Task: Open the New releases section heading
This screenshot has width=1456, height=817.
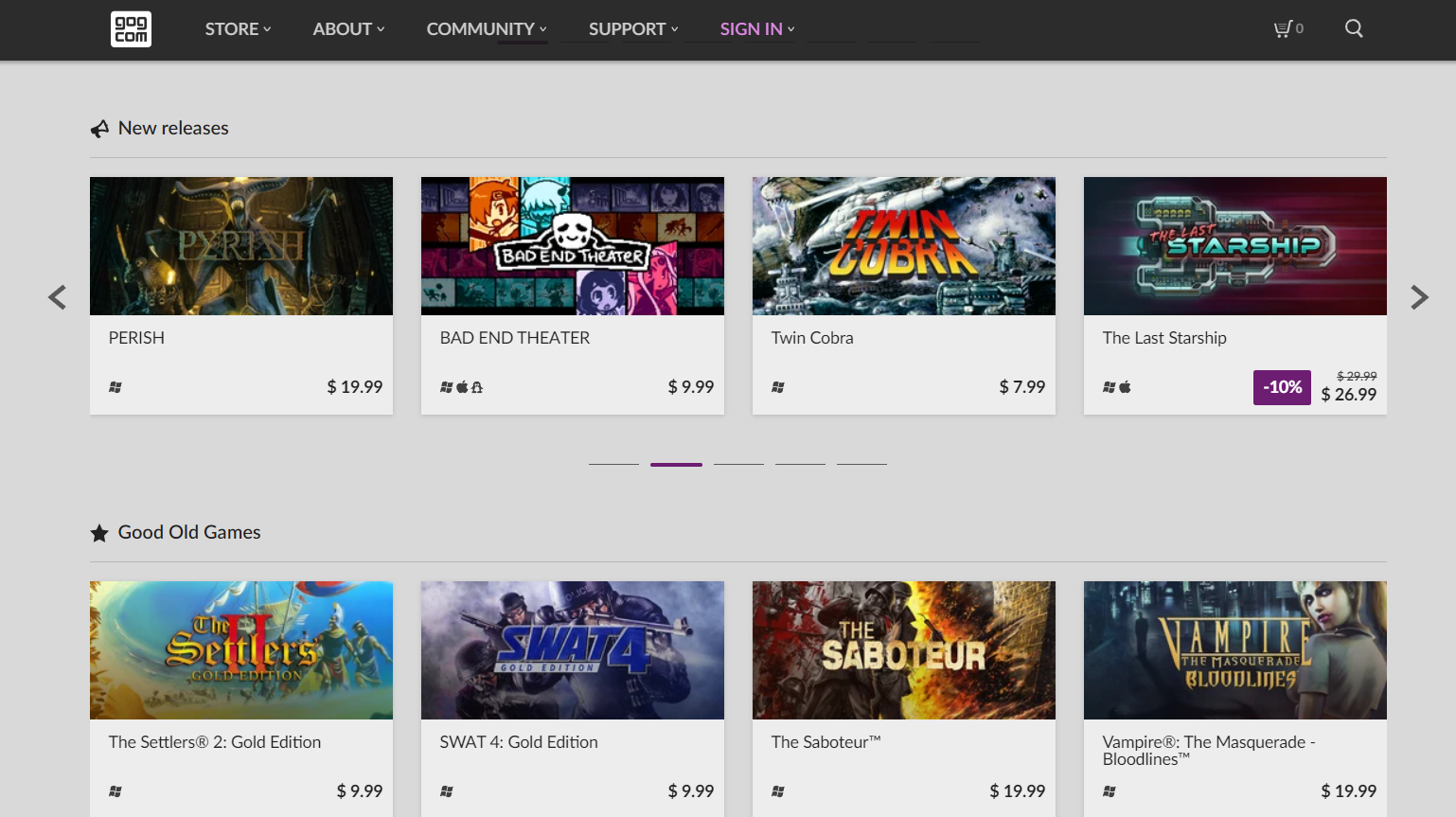Action: pos(173,129)
